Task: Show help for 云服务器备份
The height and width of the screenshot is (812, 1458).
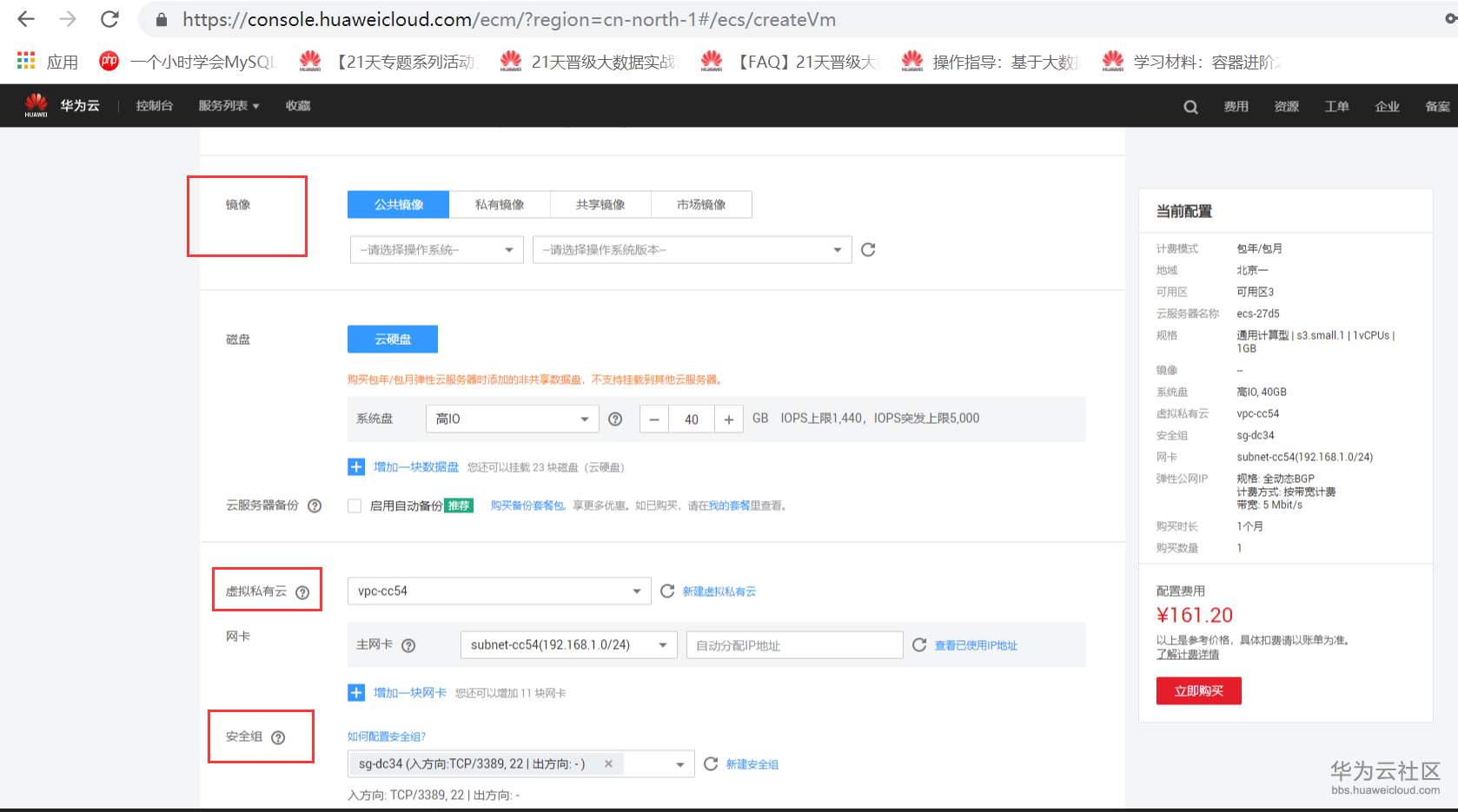Action: coord(315,505)
